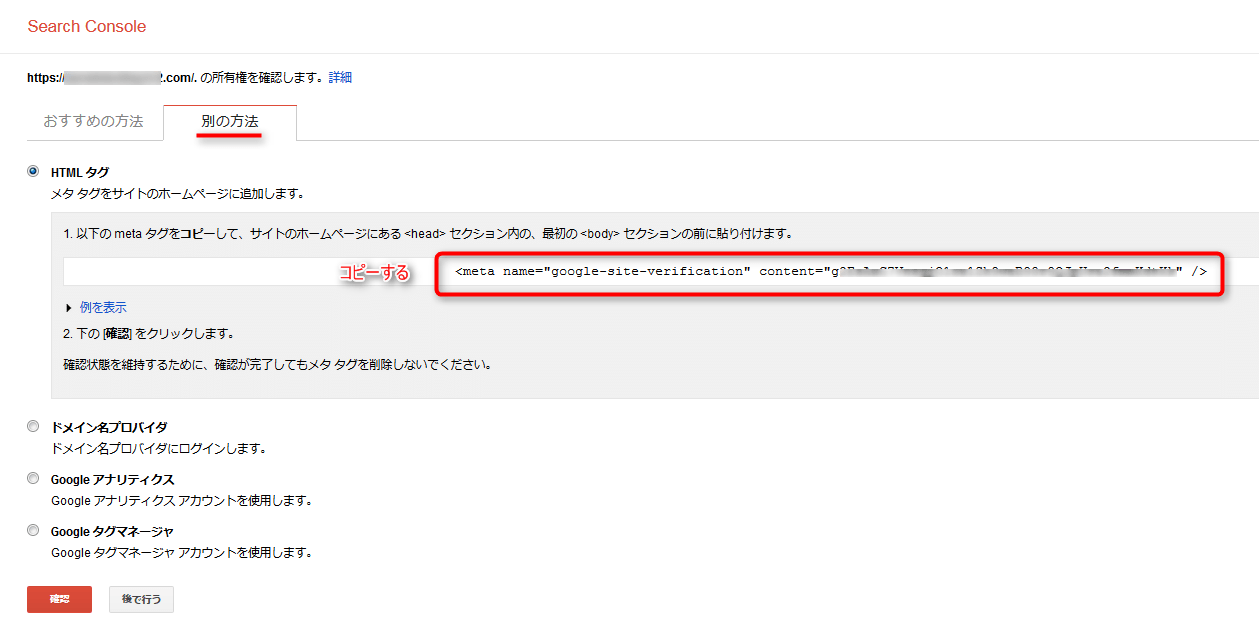This screenshot has height=631, width=1259.
Task: Choose the Google タグマネージャ radio button
Action: point(33,530)
